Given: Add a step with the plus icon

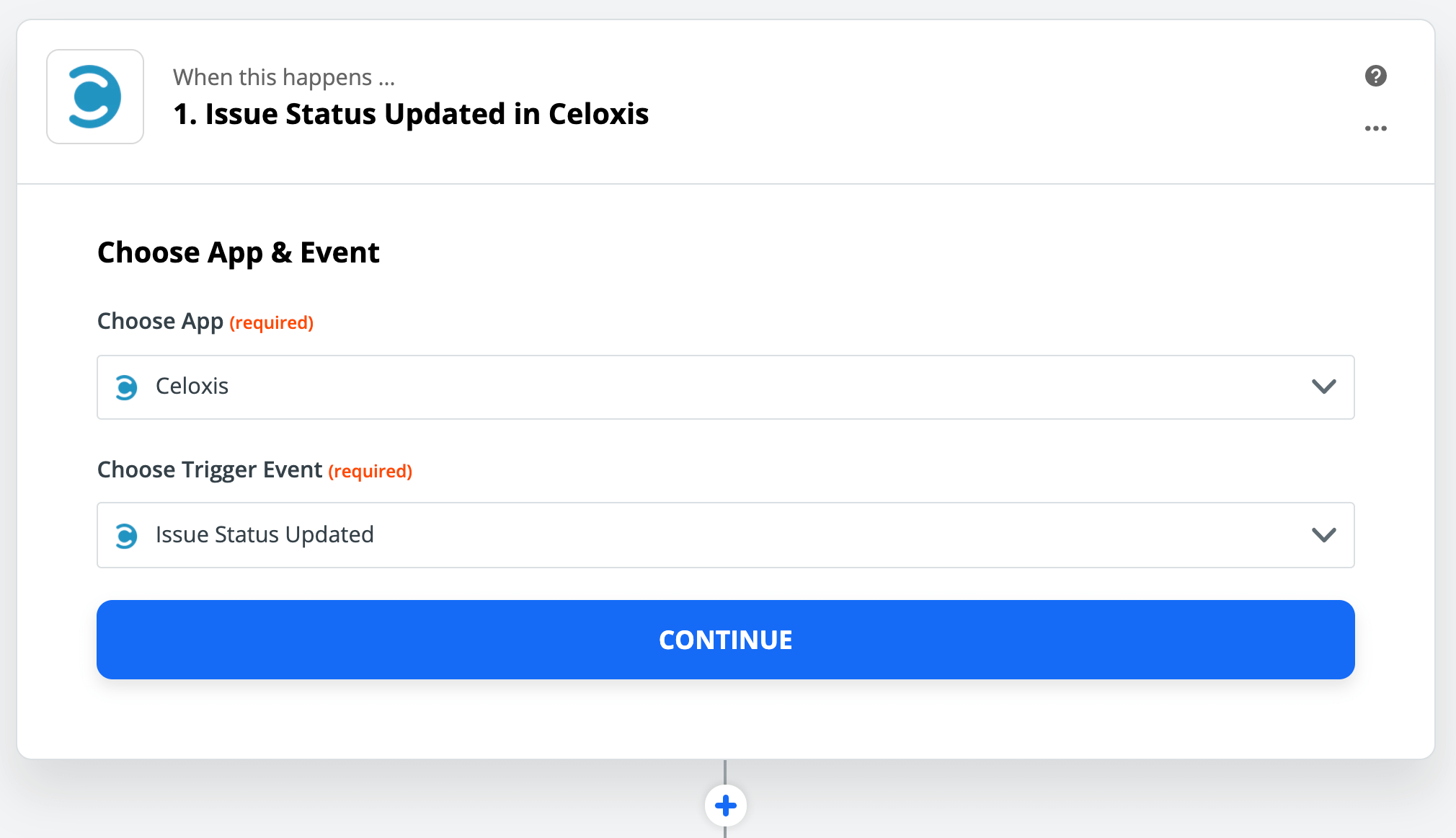Looking at the screenshot, I should (x=725, y=806).
